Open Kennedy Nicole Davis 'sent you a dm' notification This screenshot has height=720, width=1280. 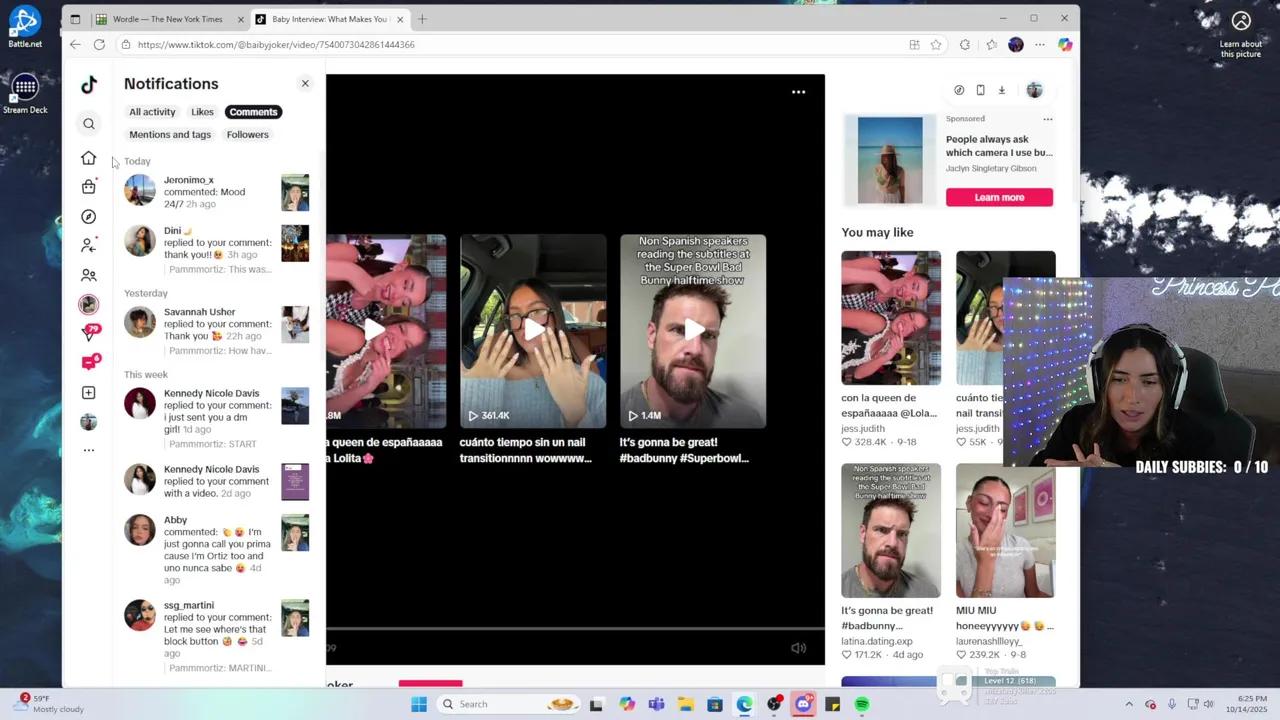[217, 418]
